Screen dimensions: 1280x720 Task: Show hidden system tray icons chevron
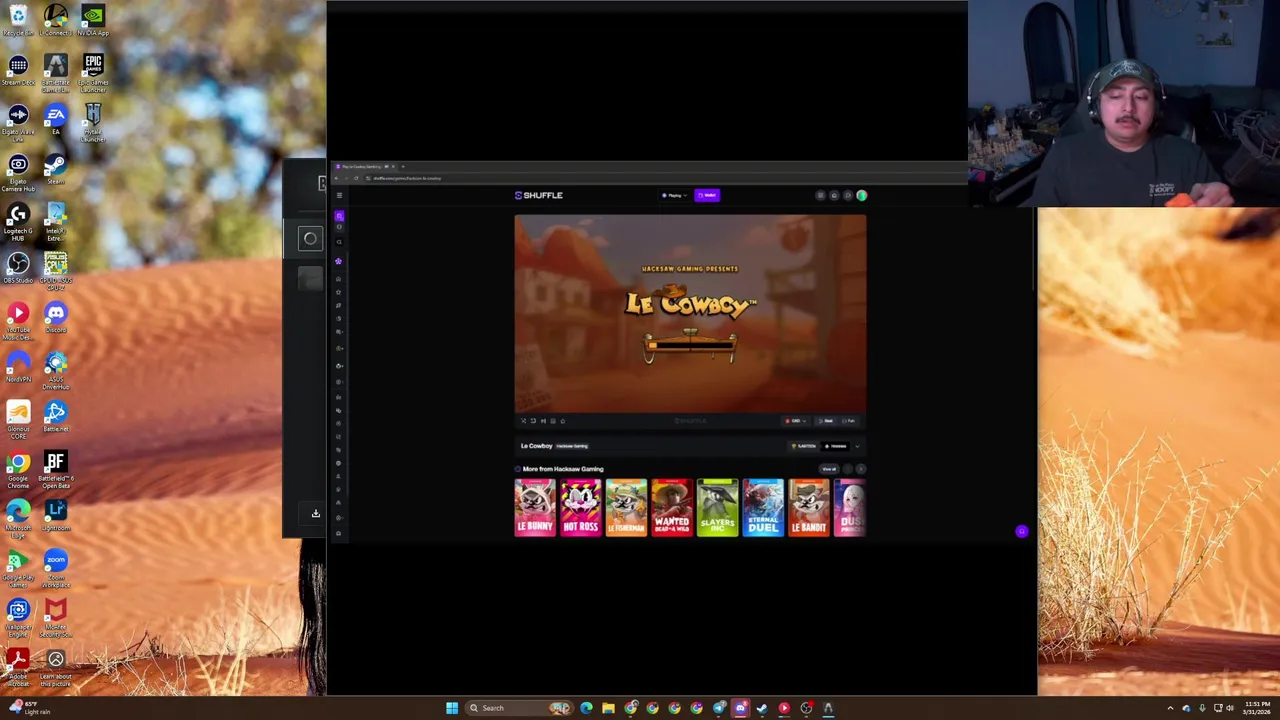tap(1170, 708)
